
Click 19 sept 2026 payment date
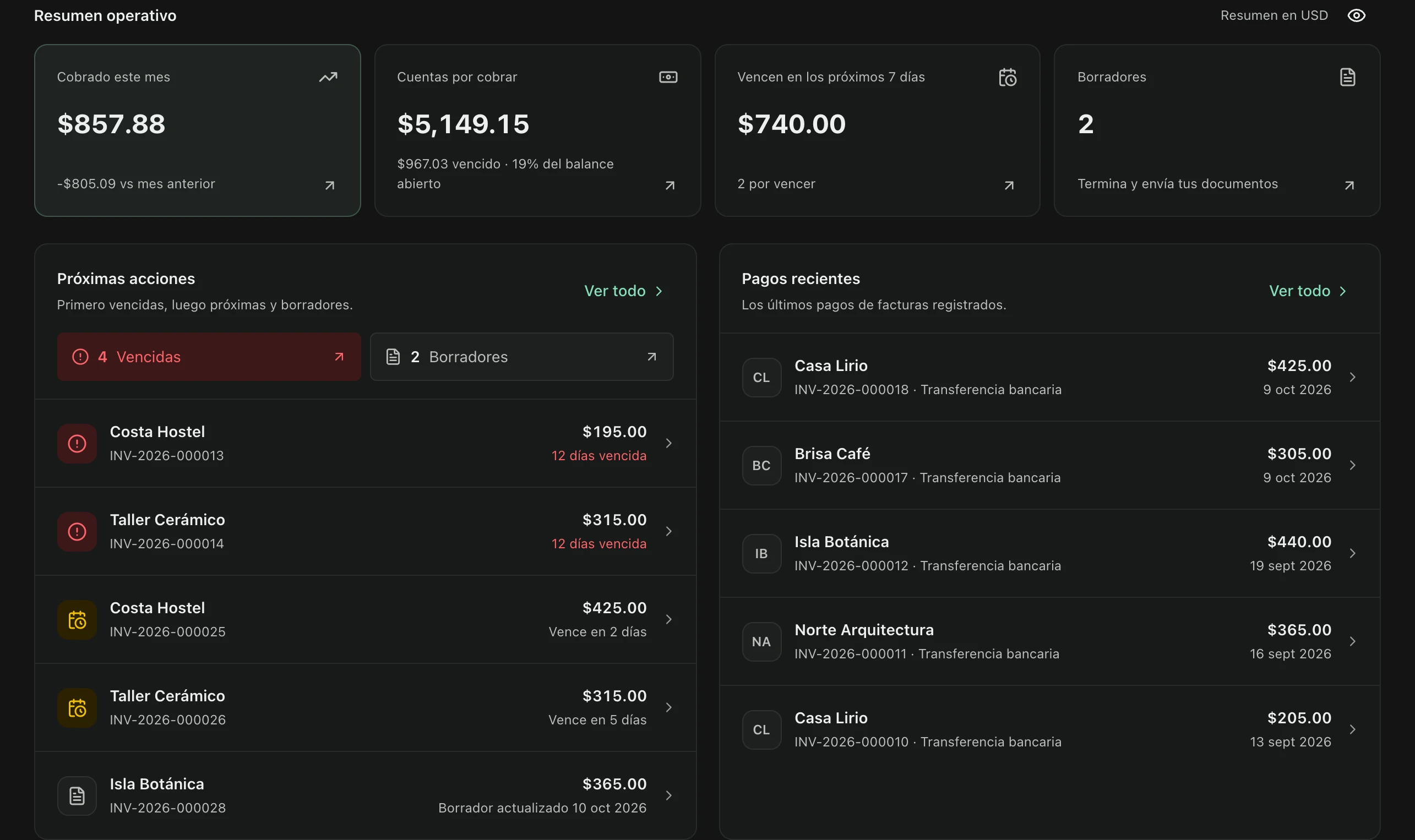click(x=1290, y=565)
